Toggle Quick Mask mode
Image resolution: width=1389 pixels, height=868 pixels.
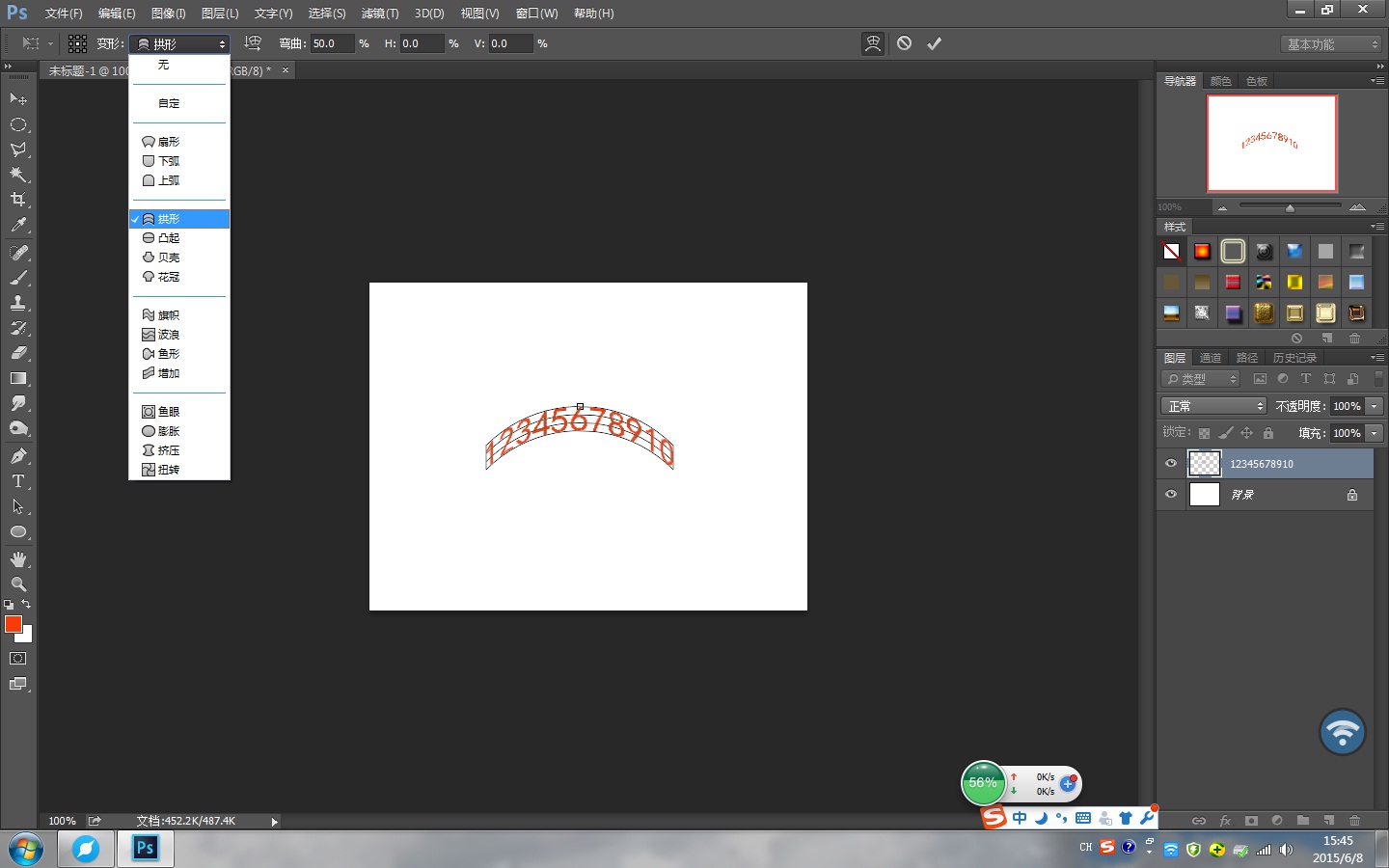(x=18, y=659)
